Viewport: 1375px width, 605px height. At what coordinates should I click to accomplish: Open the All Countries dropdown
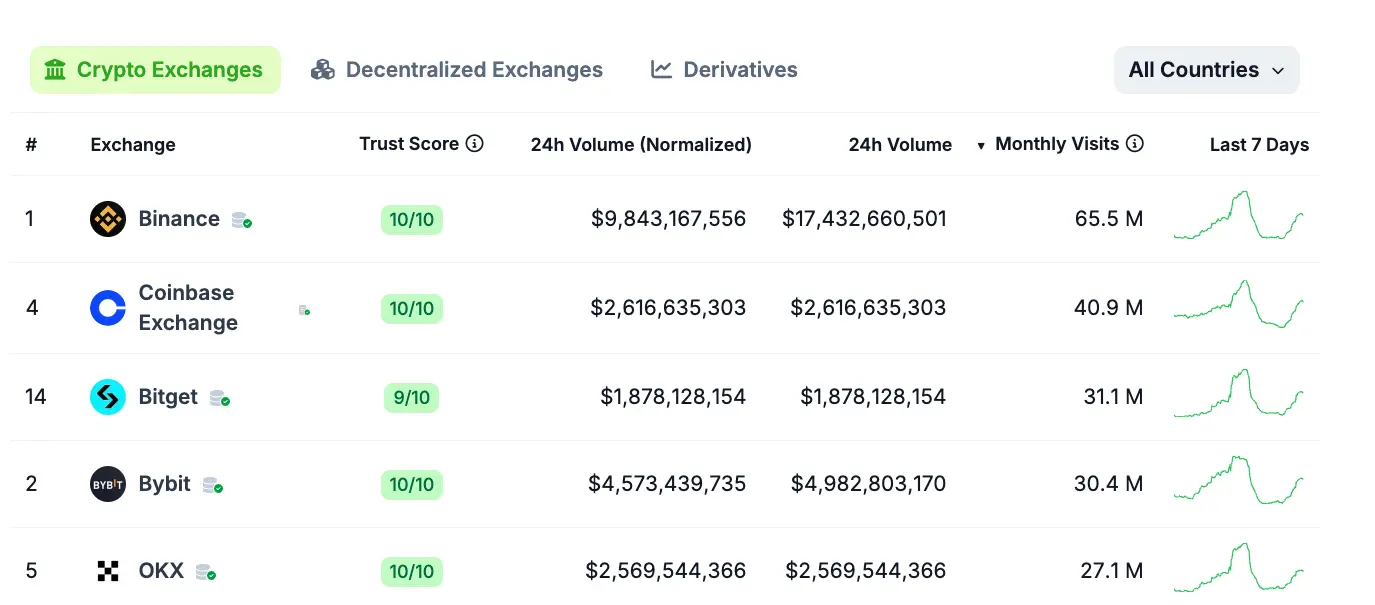click(1206, 69)
